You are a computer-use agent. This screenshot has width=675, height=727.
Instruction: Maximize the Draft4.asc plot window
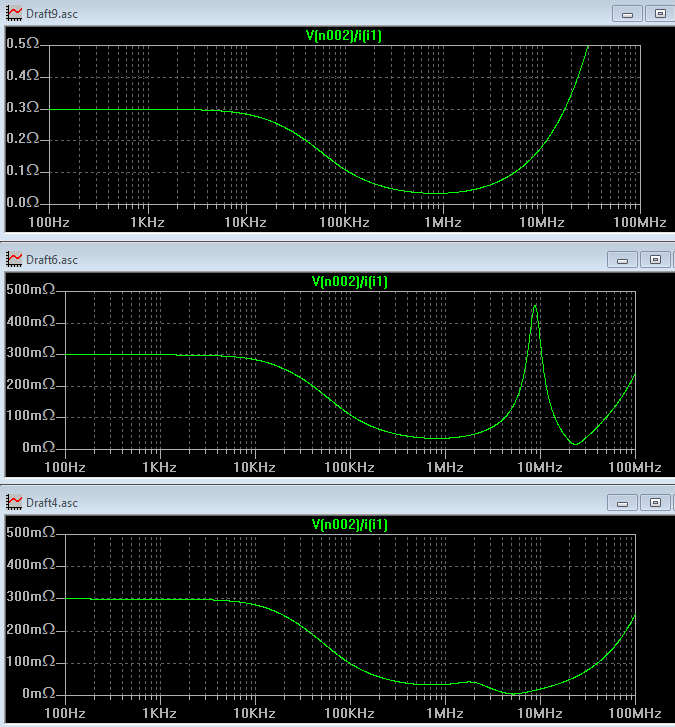pyautogui.click(x=655, y=503)
